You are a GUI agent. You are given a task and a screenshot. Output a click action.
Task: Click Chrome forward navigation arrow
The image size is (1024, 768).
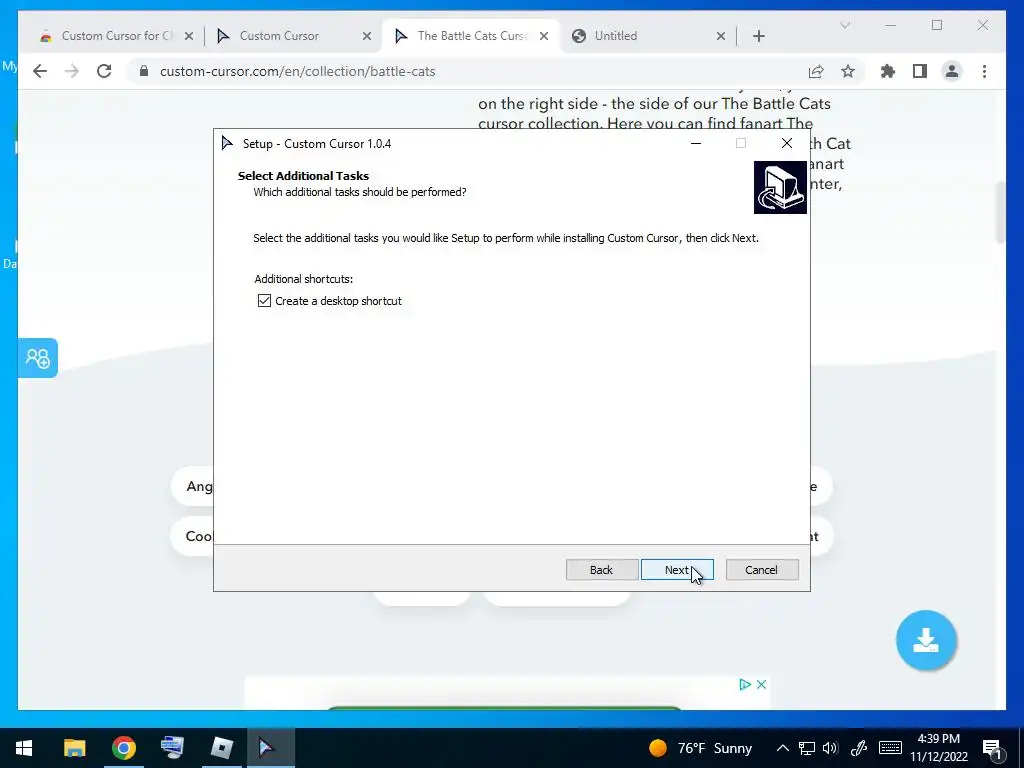pyautogui.click(x=72, y=71)
